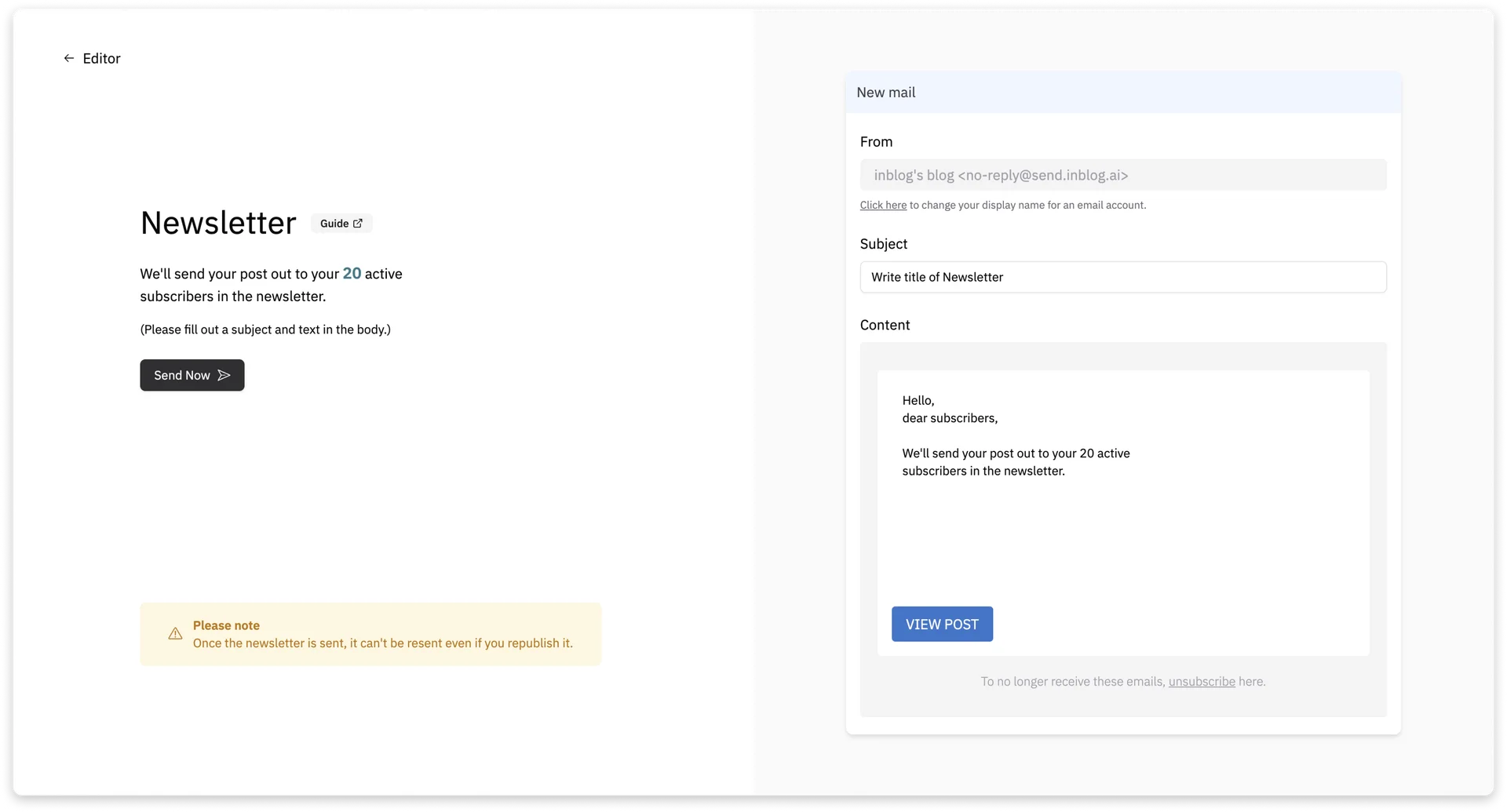Click "Click here" to change your display name
The height and width of the screenshot is (812, 1507).
tap(883, 205)
